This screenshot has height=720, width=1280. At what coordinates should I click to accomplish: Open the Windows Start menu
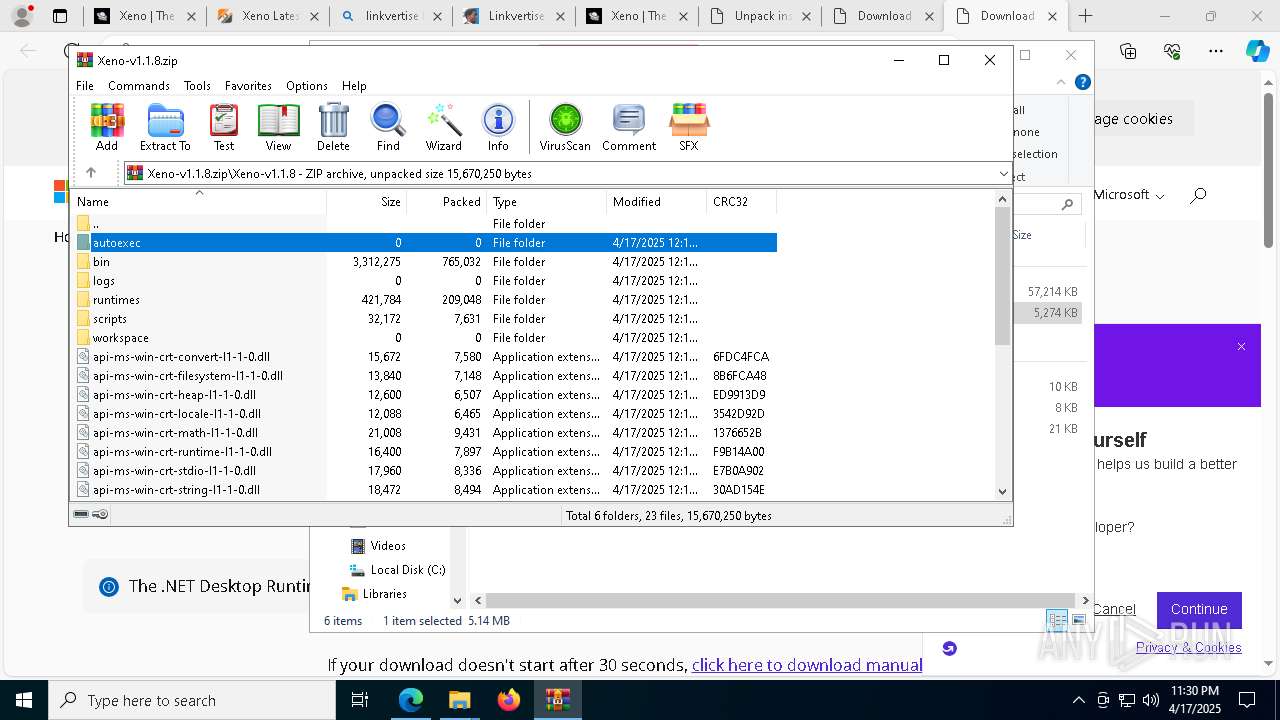[23, 700]
